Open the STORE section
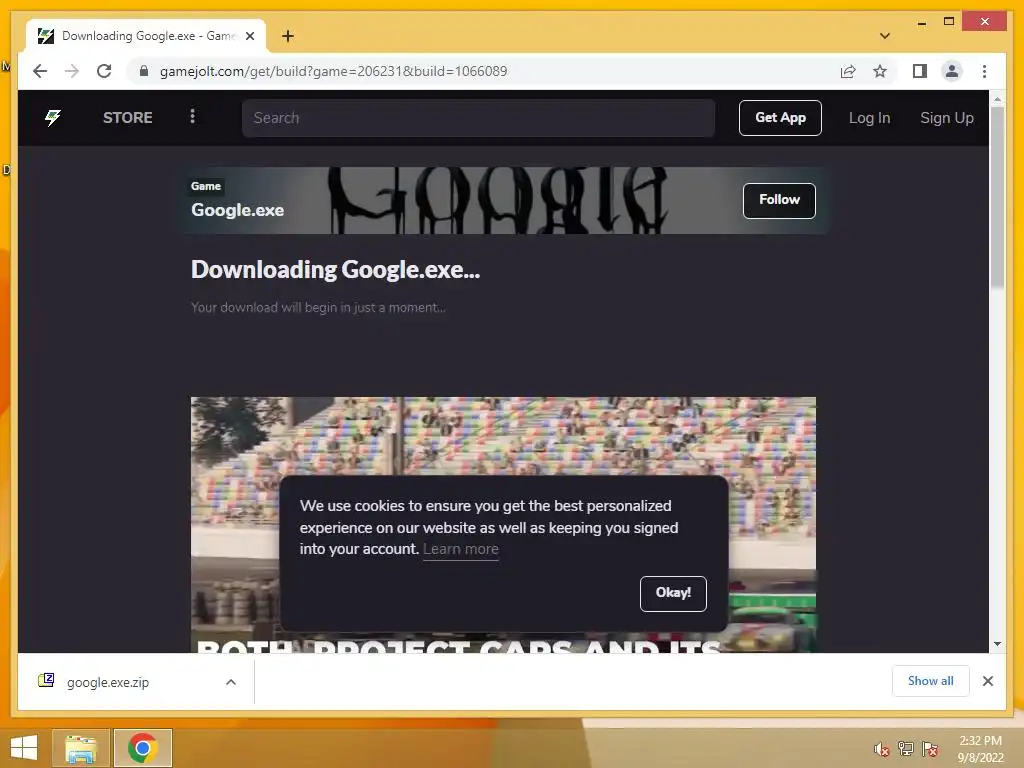The image size is (1024, 768). pyautogui.click(x=127, y=118)
